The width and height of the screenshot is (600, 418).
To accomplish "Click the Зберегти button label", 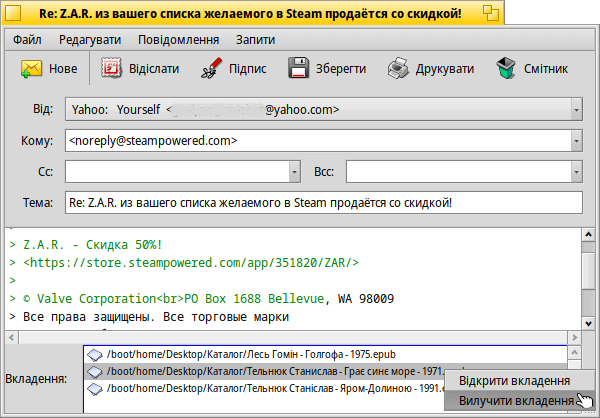I will (341, 69).
